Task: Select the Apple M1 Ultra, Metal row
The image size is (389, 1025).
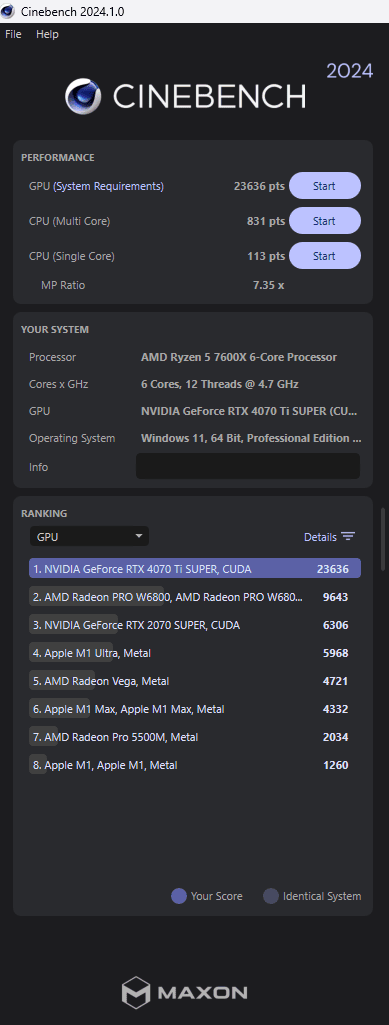Action: click(195, 653)
